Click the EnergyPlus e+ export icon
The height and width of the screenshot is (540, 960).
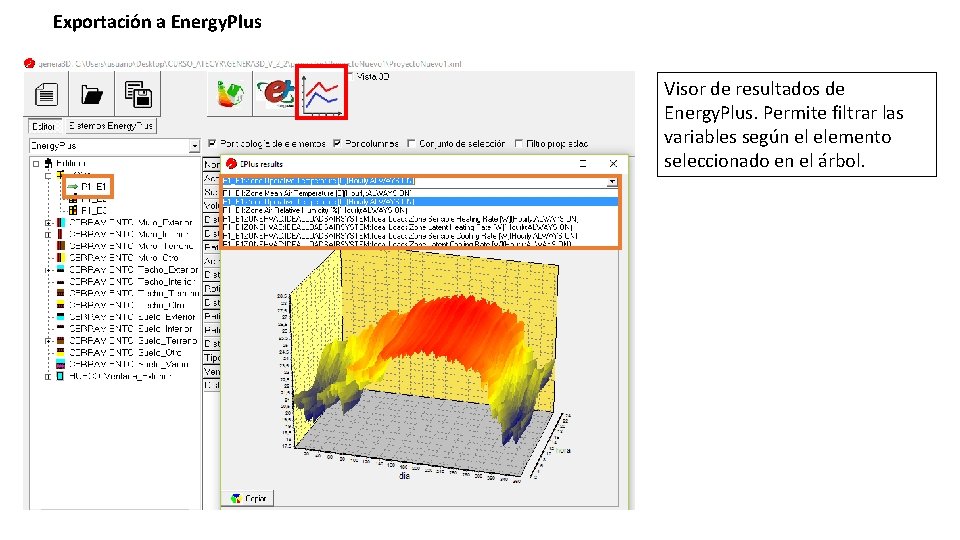(x=276, y=94)
